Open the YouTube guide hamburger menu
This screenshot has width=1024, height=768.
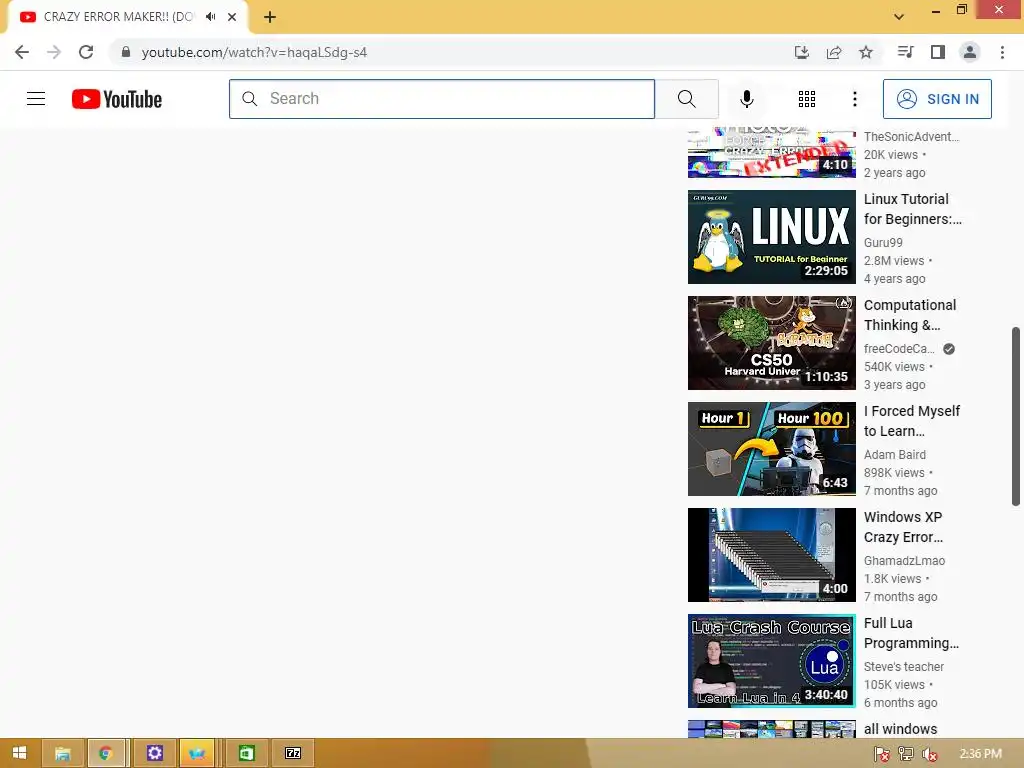(36, 99)
